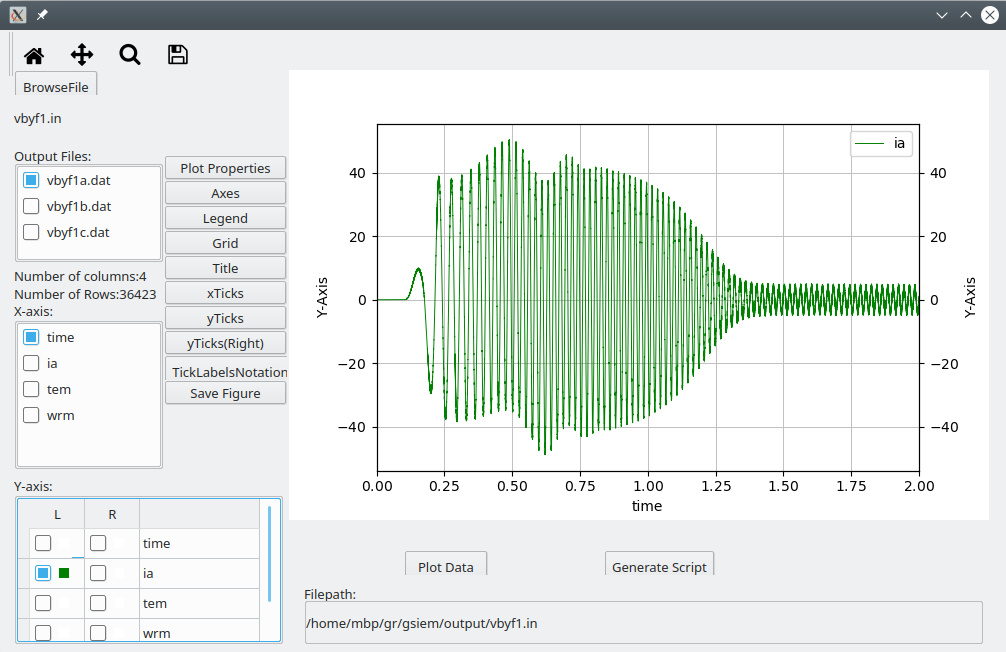This screenshot has width=1006, height=652.
Task: Toggle the vbyf1a.dat output file checkbox
Action: click(31, 181)
